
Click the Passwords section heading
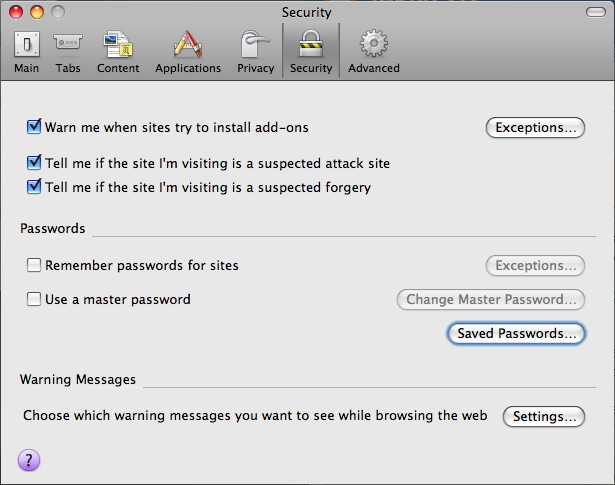(x=53, y=228)
